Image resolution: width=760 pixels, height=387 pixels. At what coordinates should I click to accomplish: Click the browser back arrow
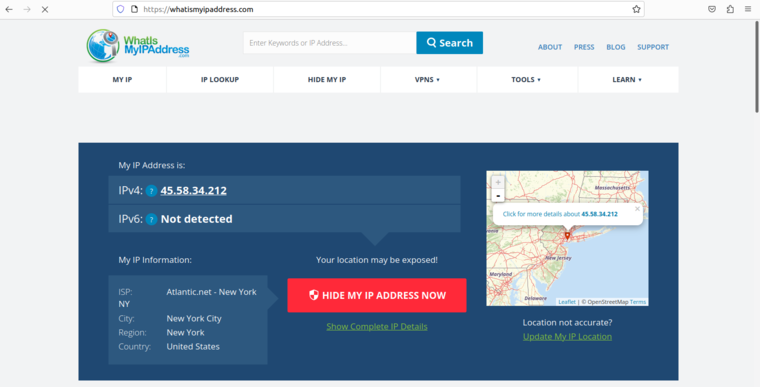tap(9, 9)
